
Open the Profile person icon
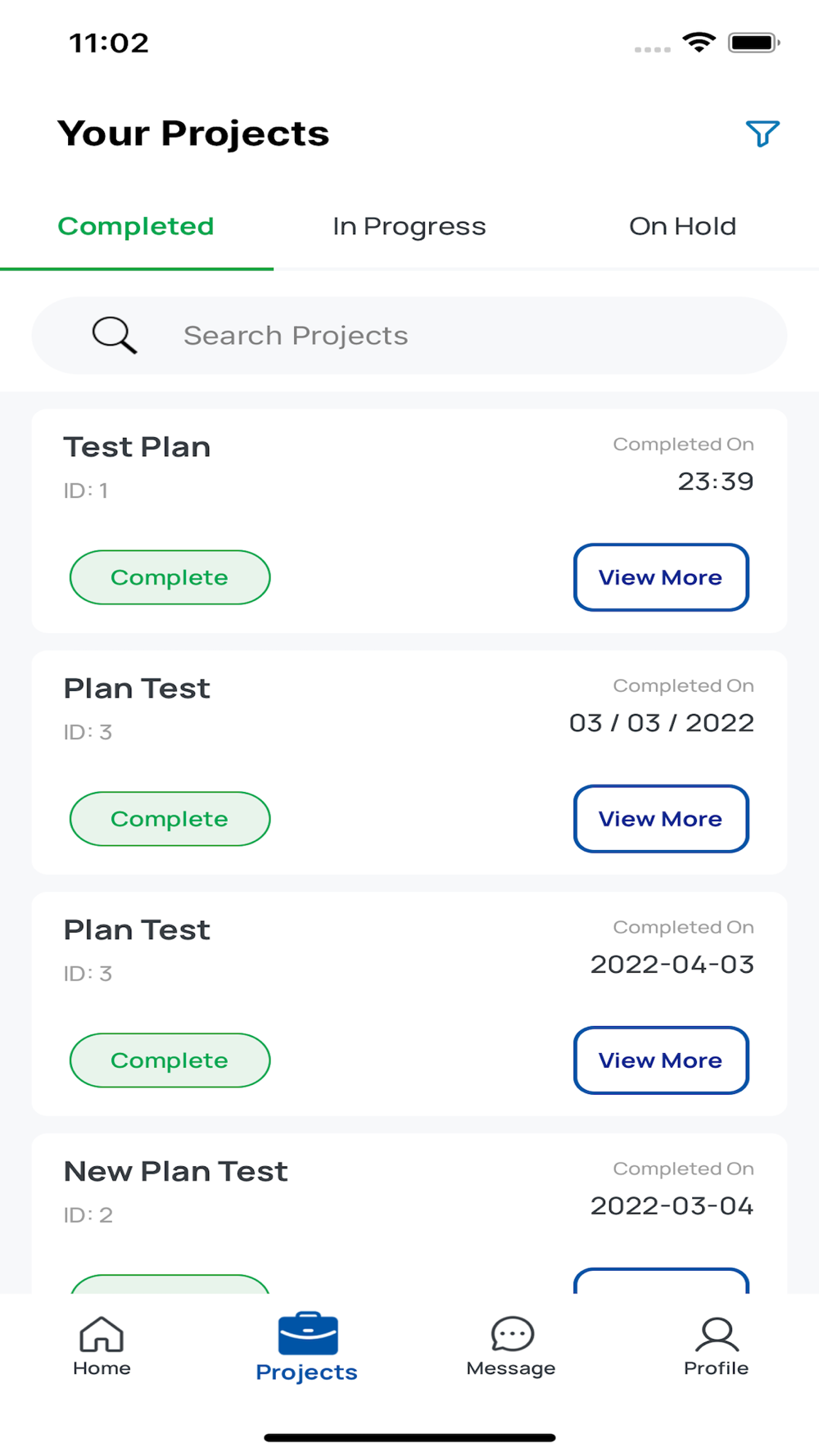[717, 1334]
